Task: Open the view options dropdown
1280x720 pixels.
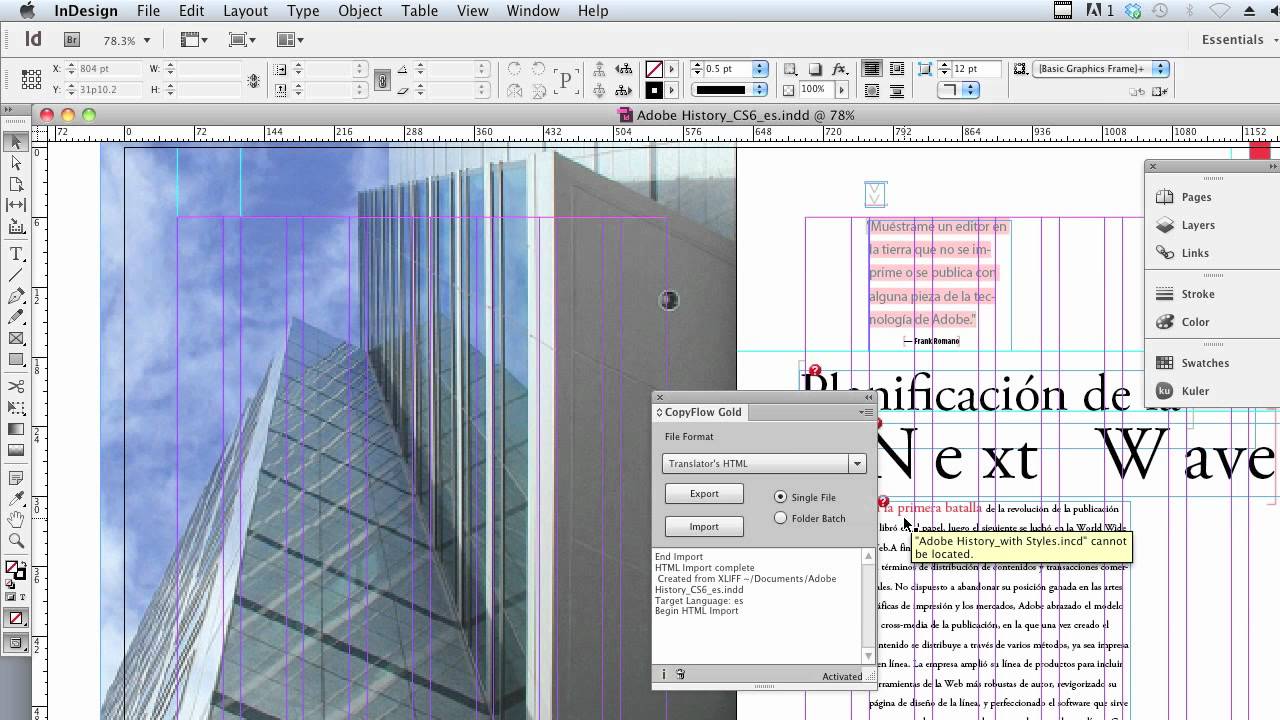Action: coord(194,40)
